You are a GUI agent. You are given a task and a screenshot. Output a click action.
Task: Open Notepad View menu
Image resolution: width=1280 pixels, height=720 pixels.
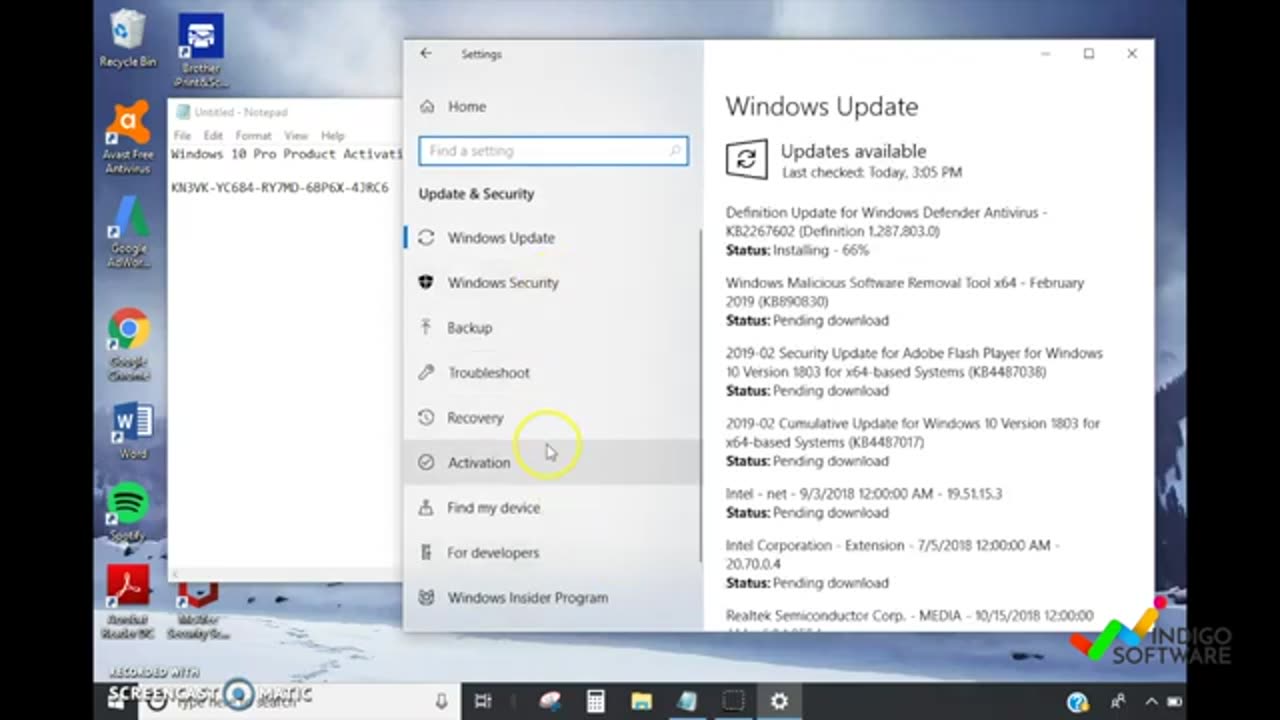(296, 135)
